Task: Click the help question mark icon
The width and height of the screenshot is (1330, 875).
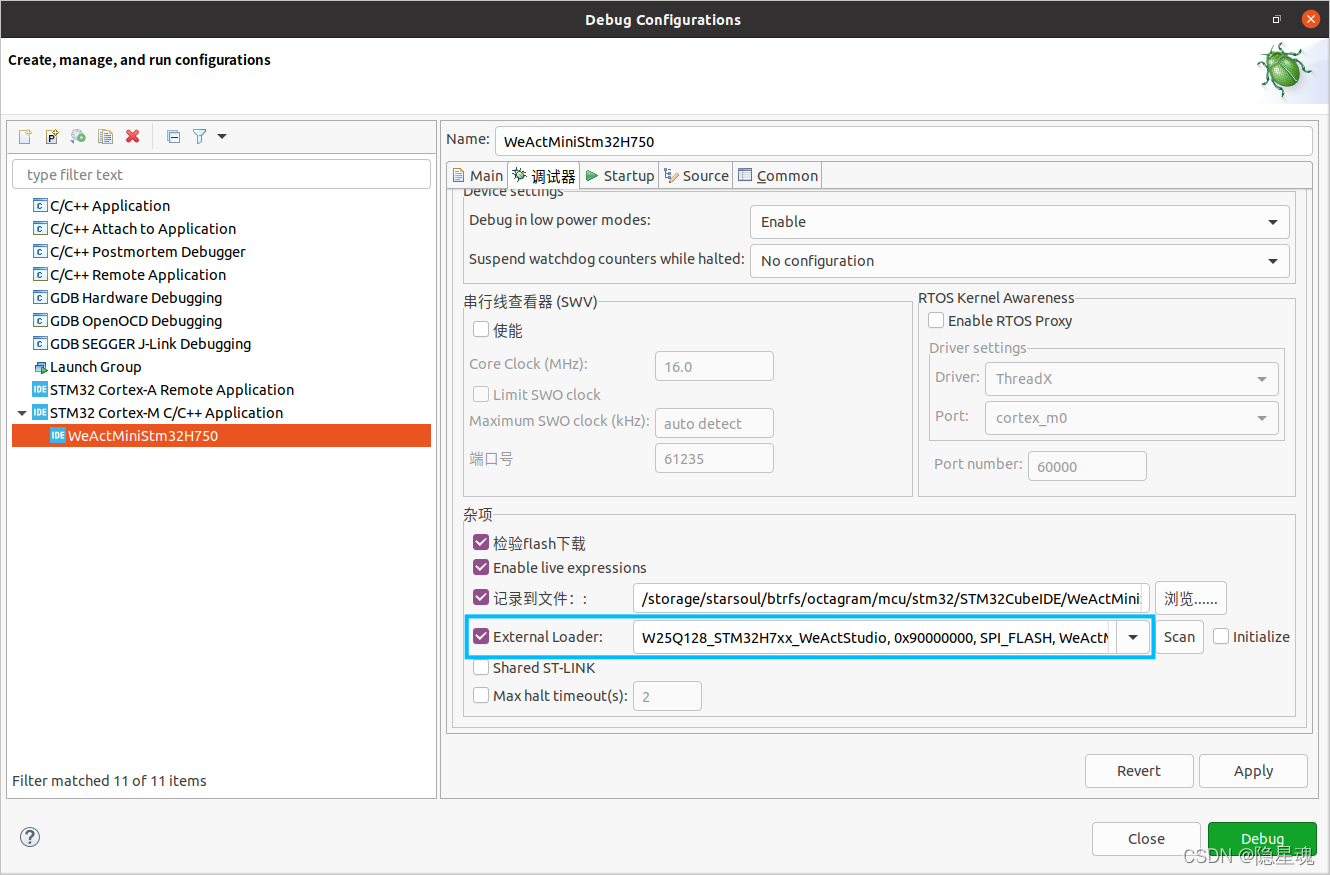Action: point(30,837)
